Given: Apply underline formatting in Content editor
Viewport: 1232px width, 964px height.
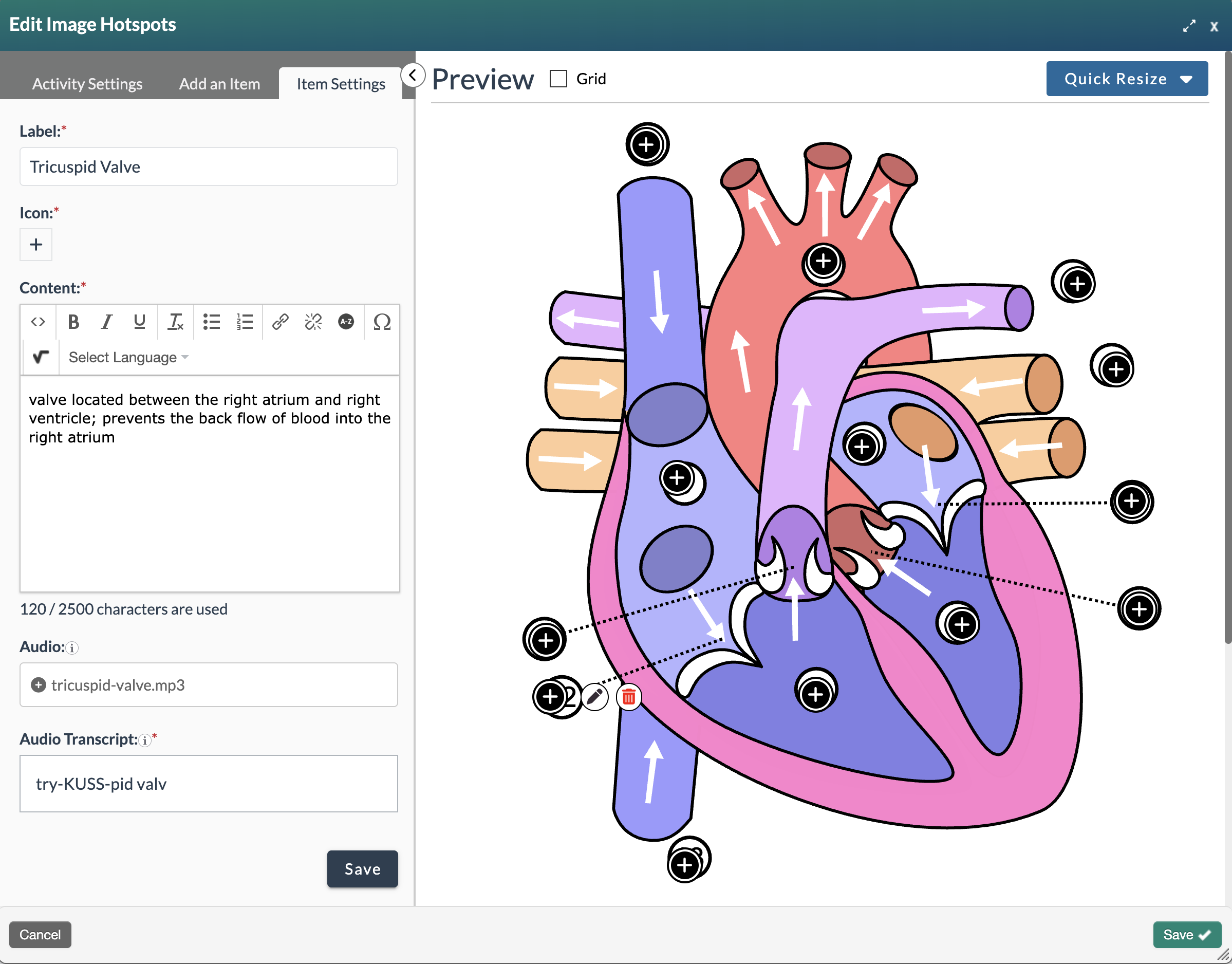Looking at the screenshot, I should pyautogui.click(x=139, y=322).
